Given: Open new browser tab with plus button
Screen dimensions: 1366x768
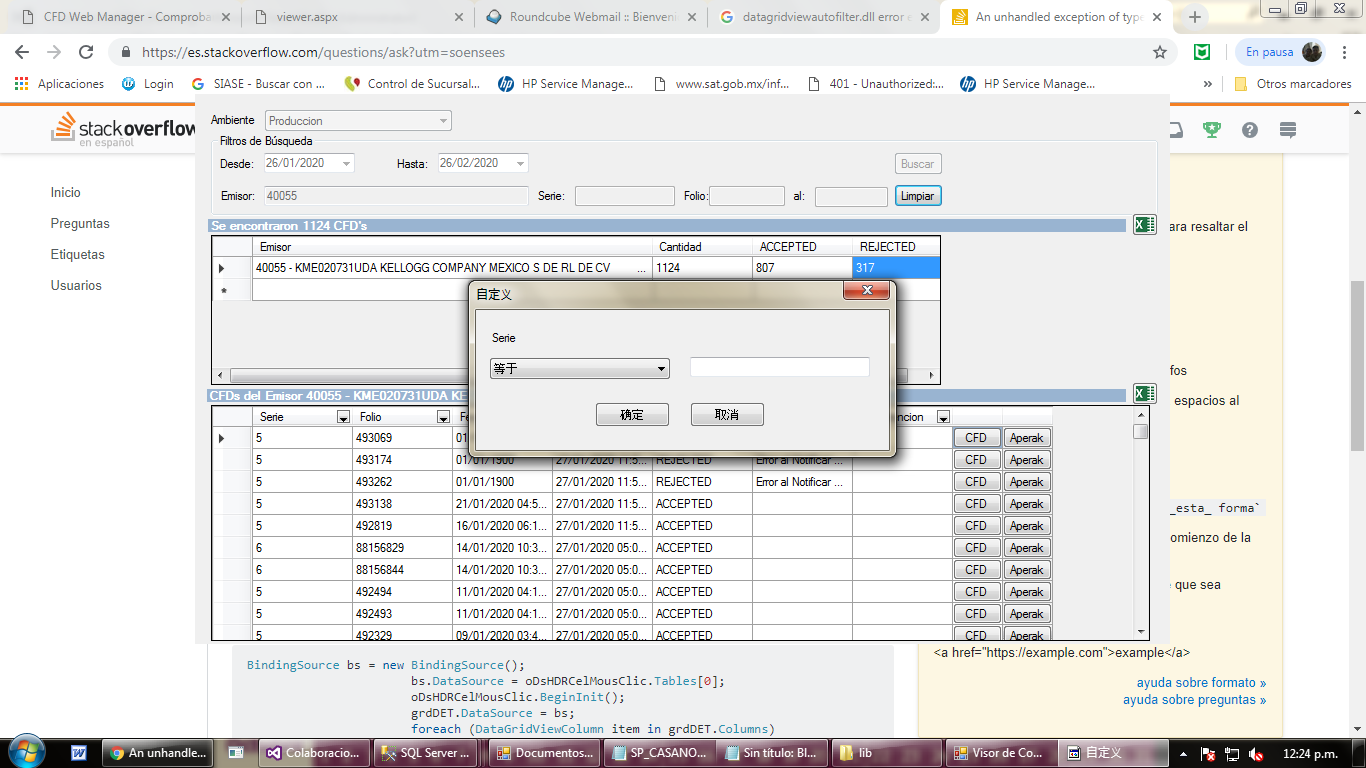Looking at the screenshot, I should coord(1194,17).
